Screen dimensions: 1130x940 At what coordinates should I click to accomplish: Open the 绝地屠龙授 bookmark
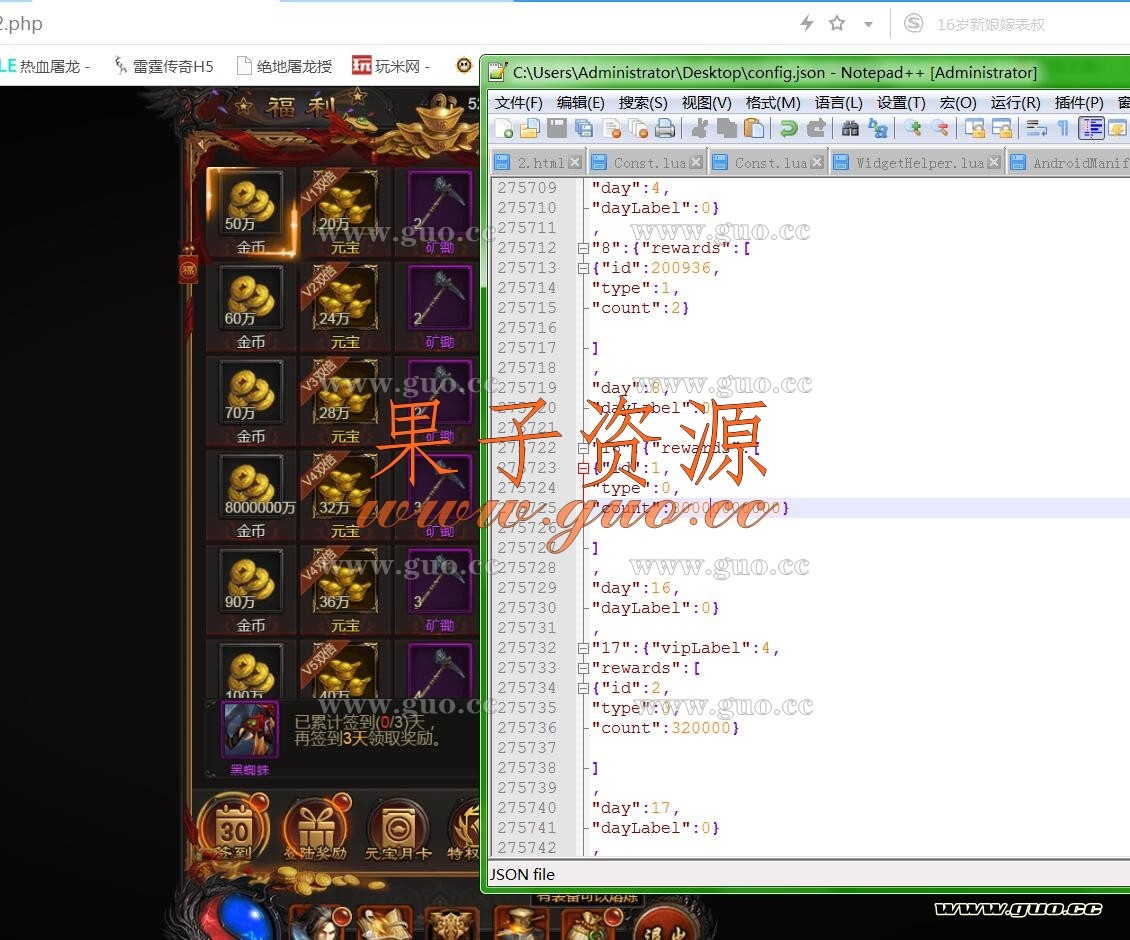[285, 66]
